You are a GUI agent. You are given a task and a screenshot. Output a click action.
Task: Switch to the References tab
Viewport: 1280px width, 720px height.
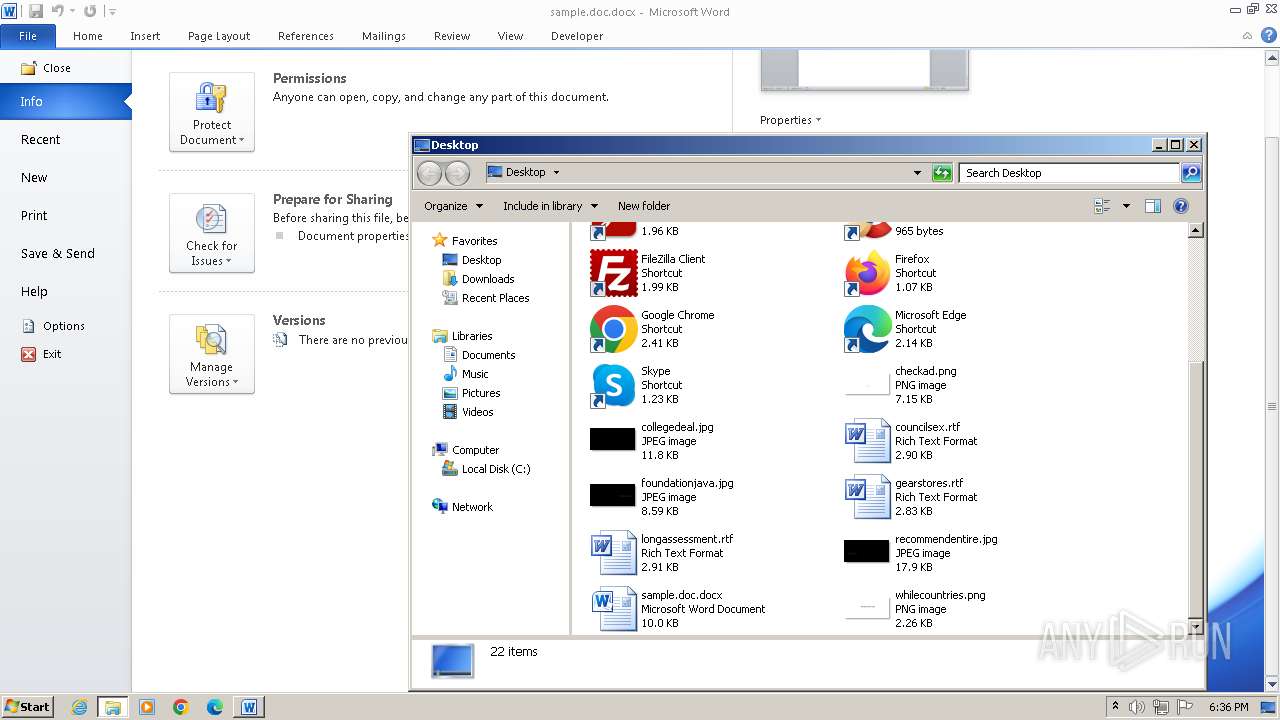[306, 36]
